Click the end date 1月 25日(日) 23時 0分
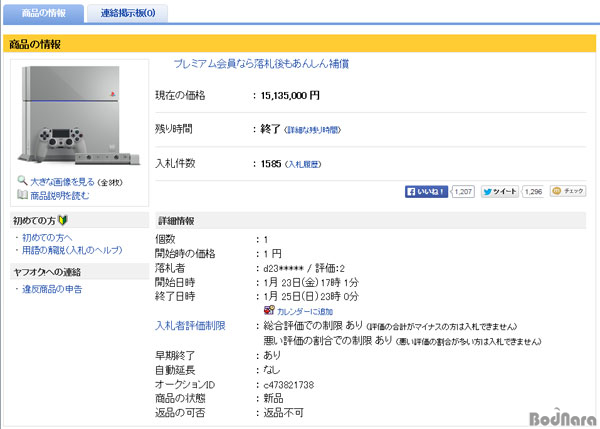 311,297
